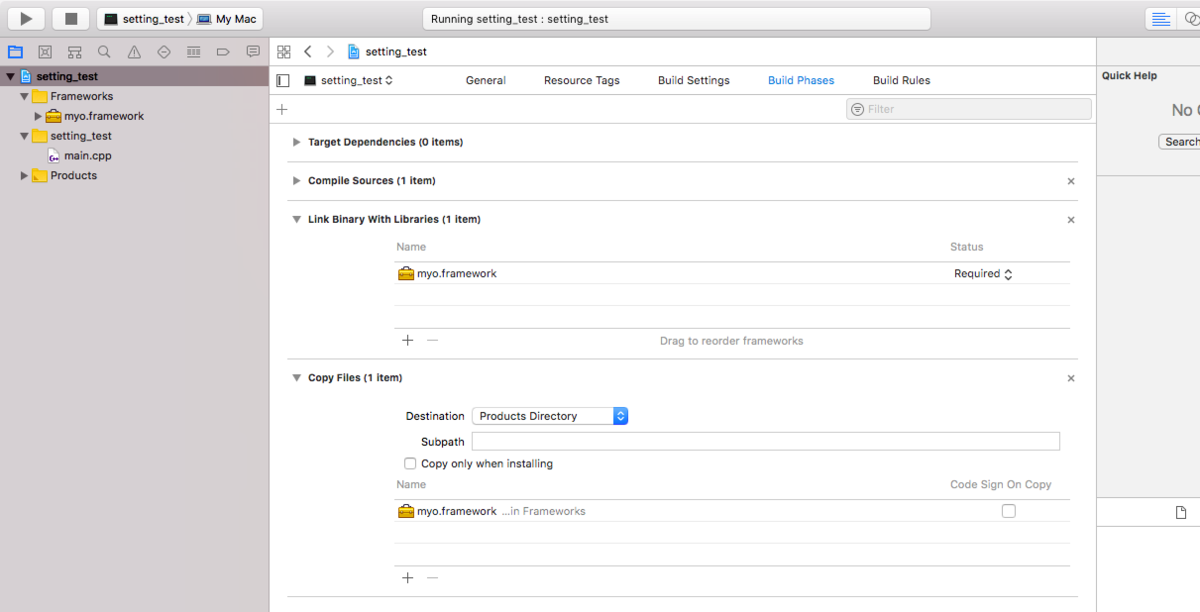This screenshot has width=1200, height=612.
Task: Toggle Code Sign On Copy for myo.framework
Action: [x=1008, y=511]
